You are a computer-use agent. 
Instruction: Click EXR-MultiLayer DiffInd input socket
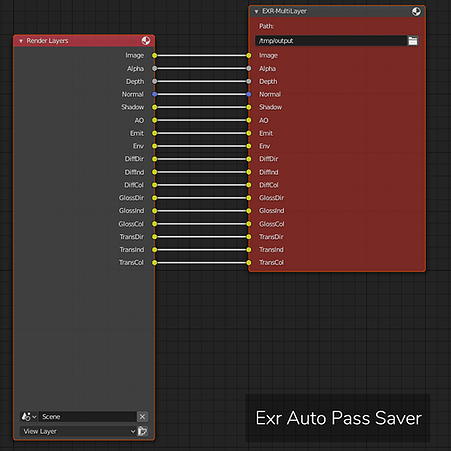coord(249,172)
